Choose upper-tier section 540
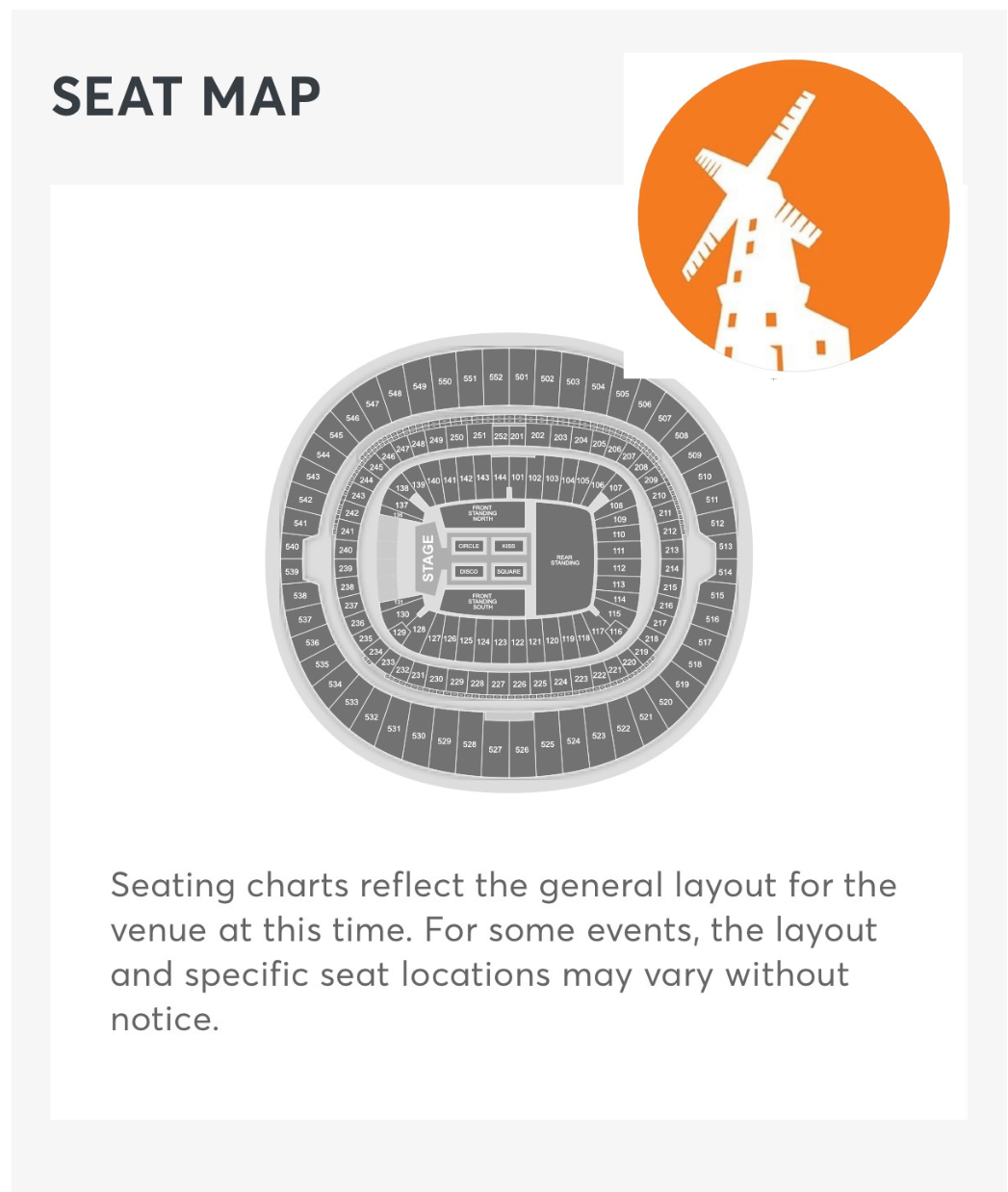 [x=292, y=546]
